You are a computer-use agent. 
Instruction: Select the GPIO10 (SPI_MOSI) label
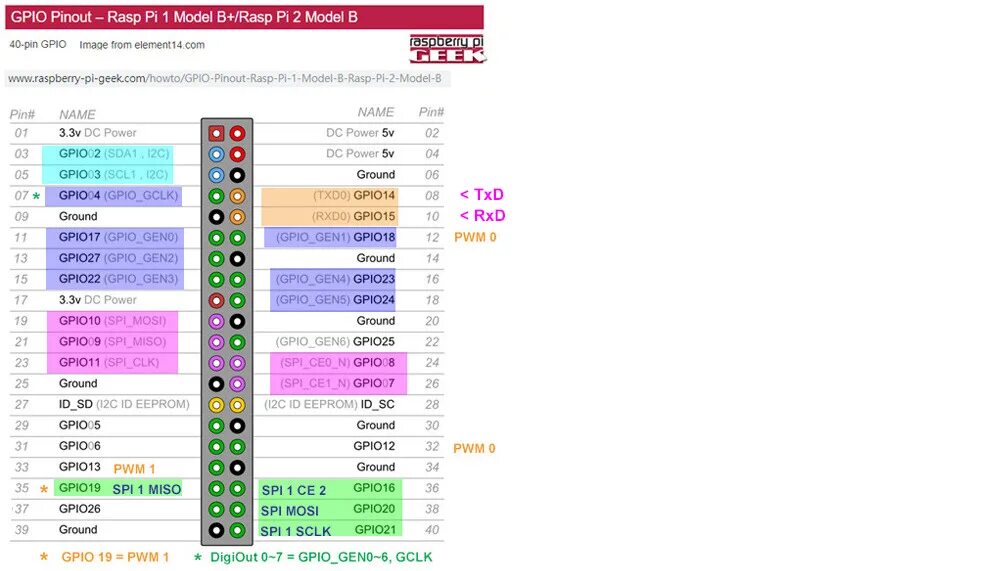[112, 321]
